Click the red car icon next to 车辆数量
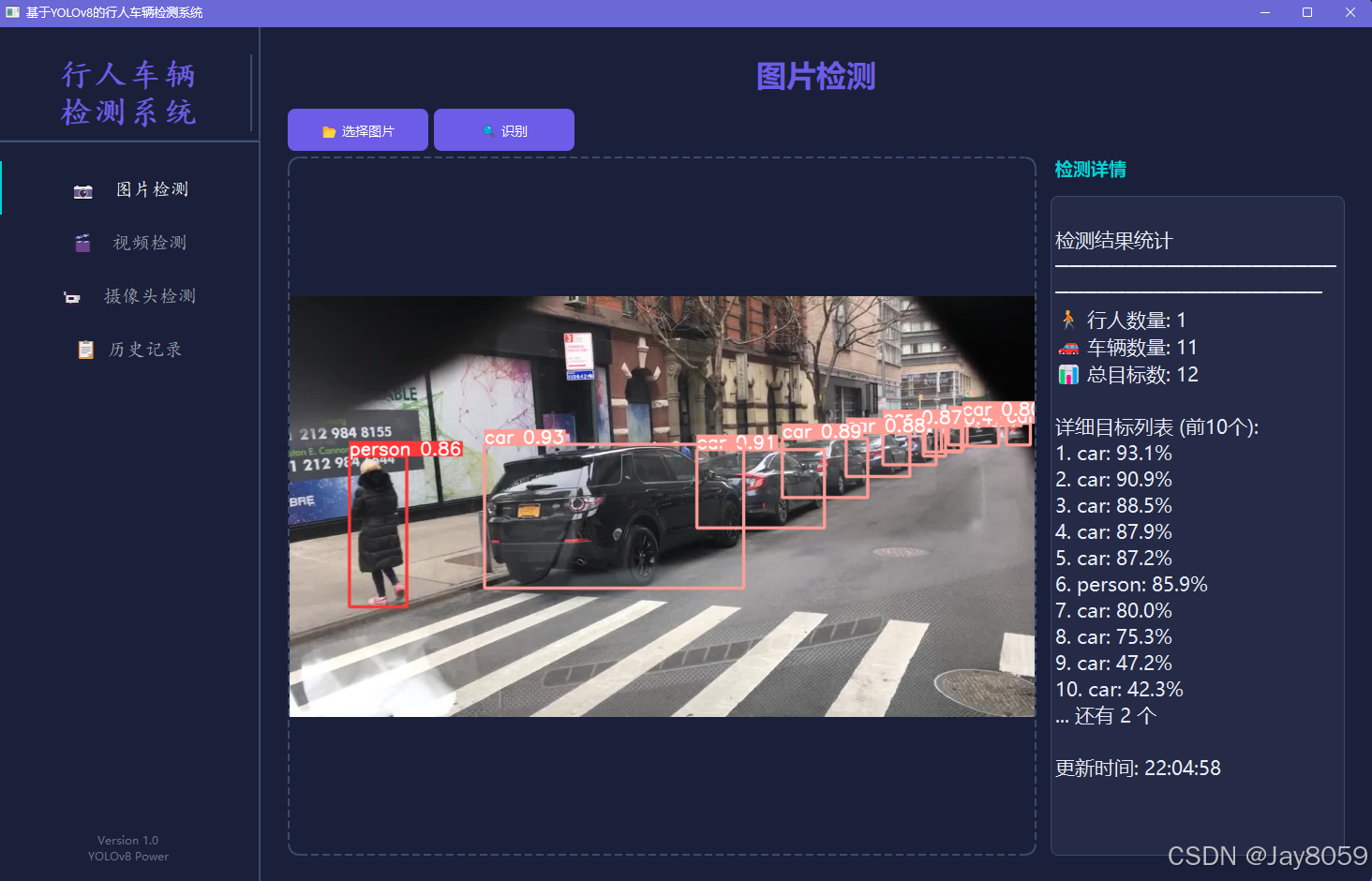 pyautogui.click(x=1068, y=348)
